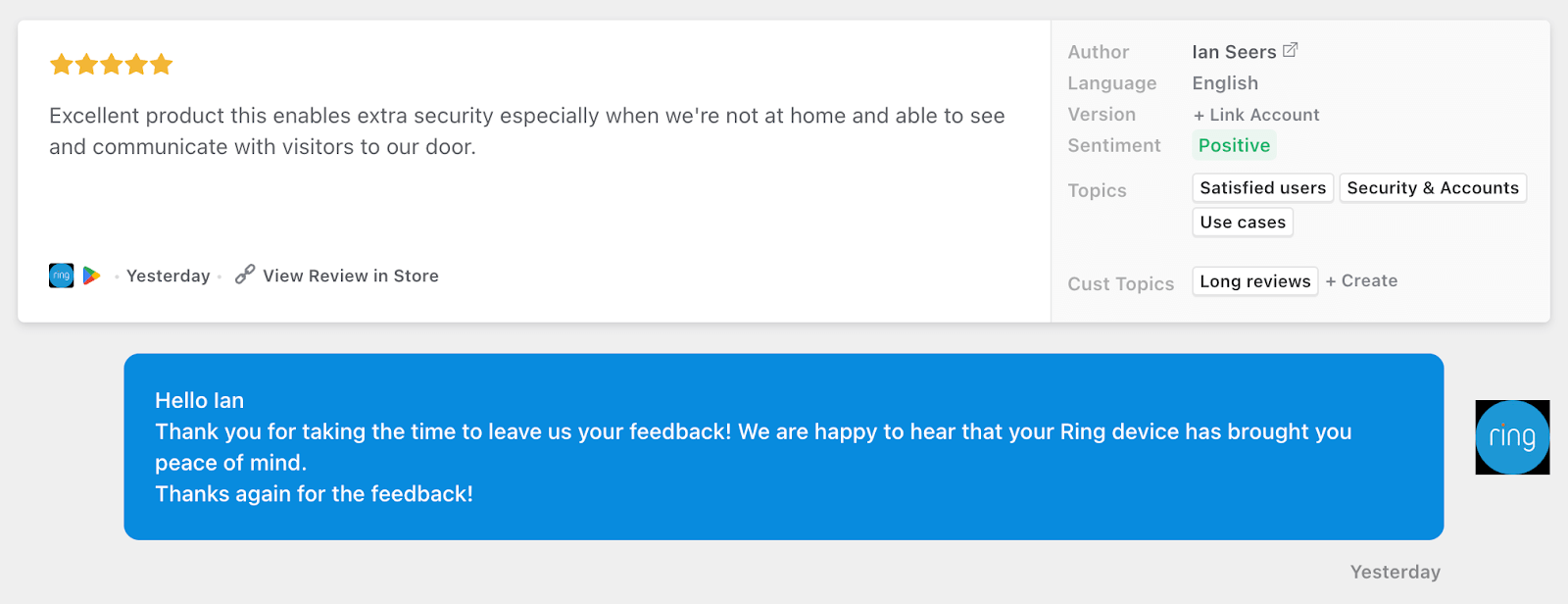
Task: Select the Security & Accounts topic tag
Action: (x=1433, y=187)
